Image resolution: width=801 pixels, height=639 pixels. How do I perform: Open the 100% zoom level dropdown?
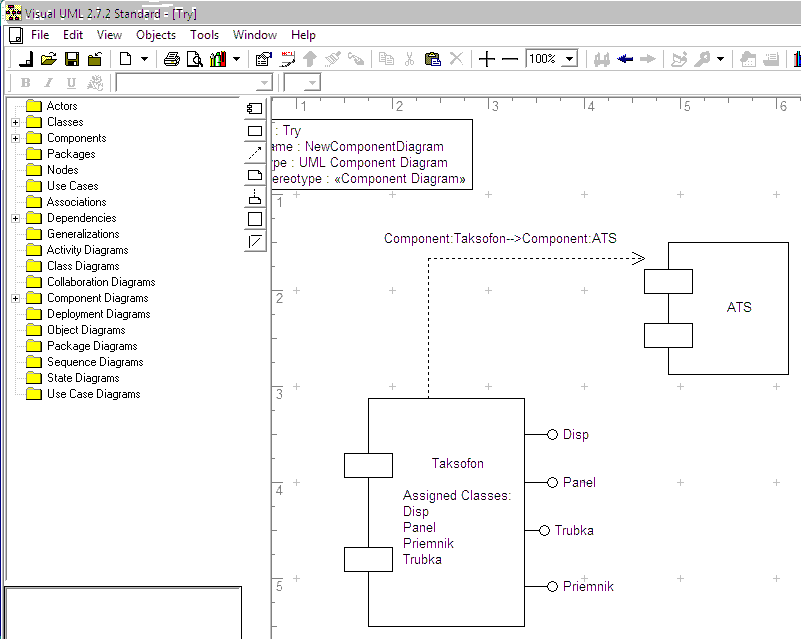[569, 60]
